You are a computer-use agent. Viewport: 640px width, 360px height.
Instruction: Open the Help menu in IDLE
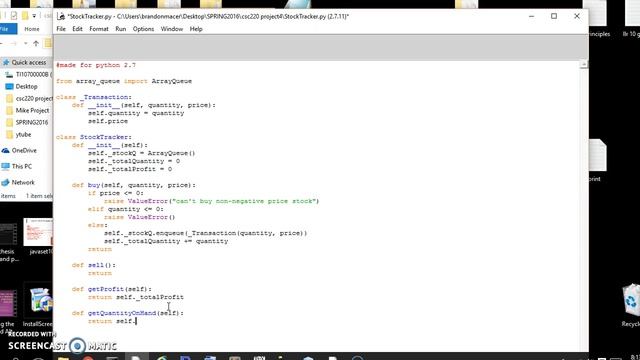coord(196,29)
